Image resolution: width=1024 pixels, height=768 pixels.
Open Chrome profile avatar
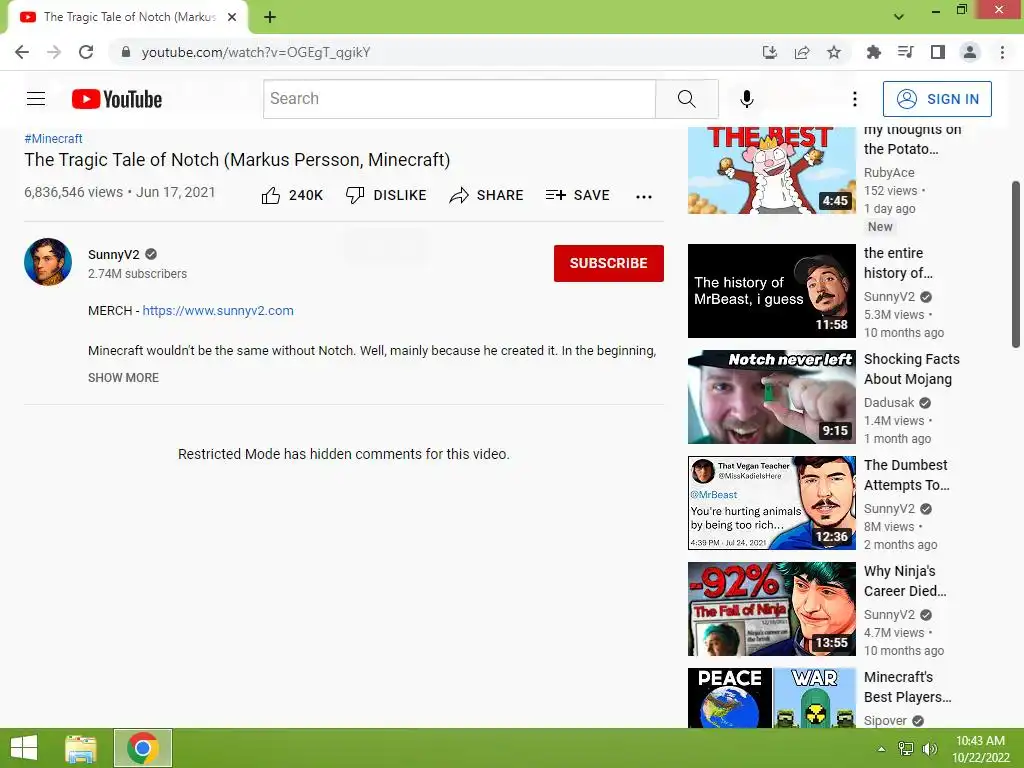tap(969, 52)
